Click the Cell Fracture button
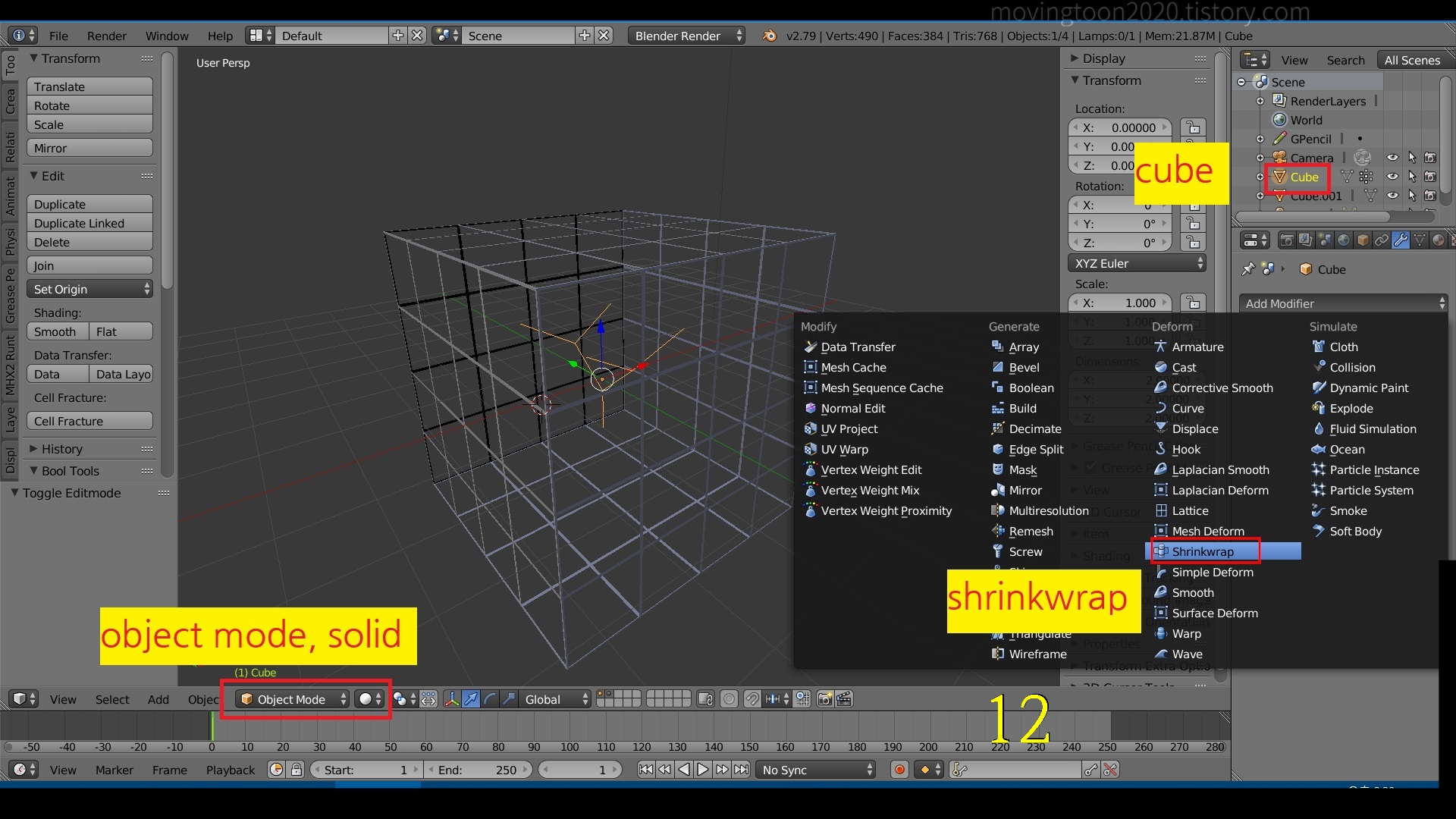This screenshot has height=819, width=1456. pos(89,421)
